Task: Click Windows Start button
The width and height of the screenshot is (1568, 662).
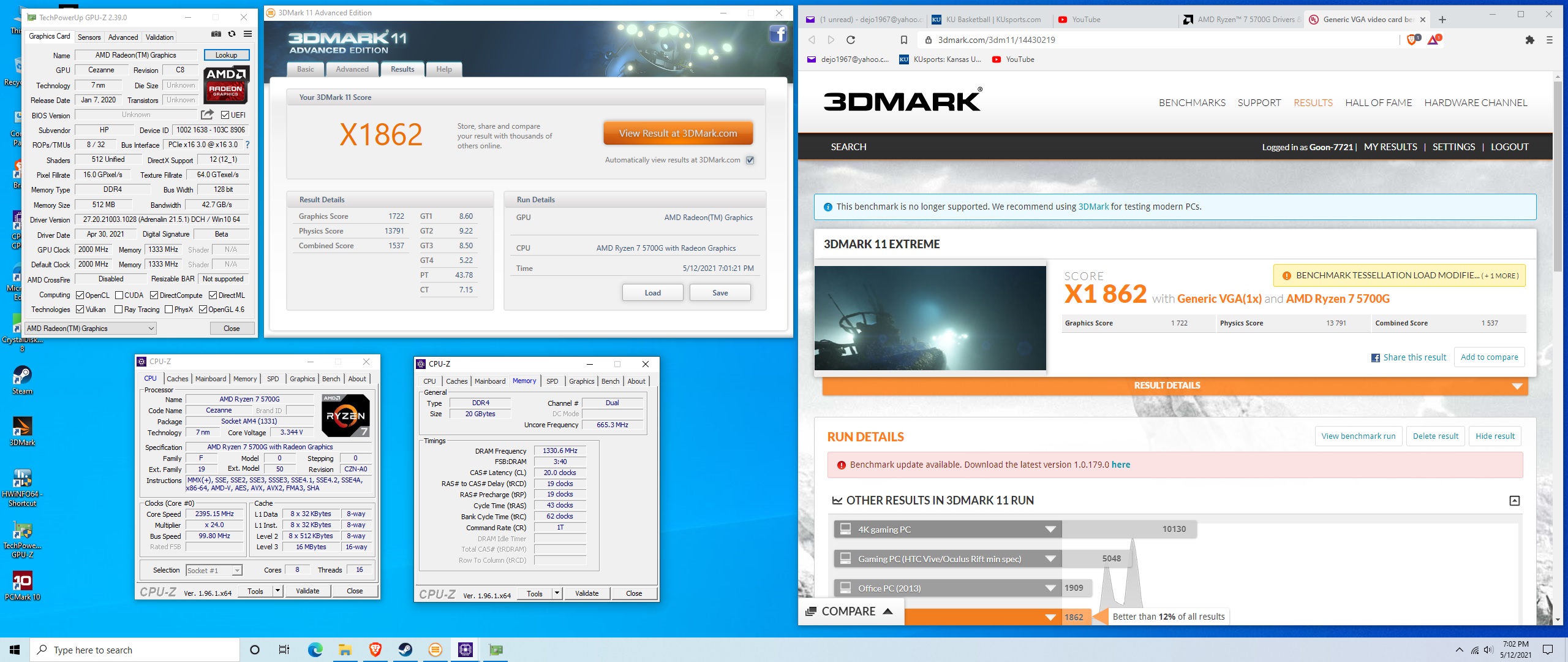Action: 15,650
